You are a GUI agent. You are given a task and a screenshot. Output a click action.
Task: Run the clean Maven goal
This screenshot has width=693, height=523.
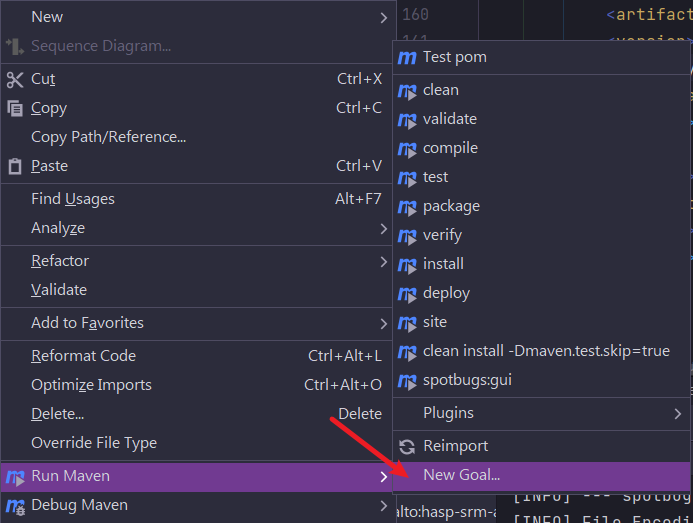tap(541, 91)
